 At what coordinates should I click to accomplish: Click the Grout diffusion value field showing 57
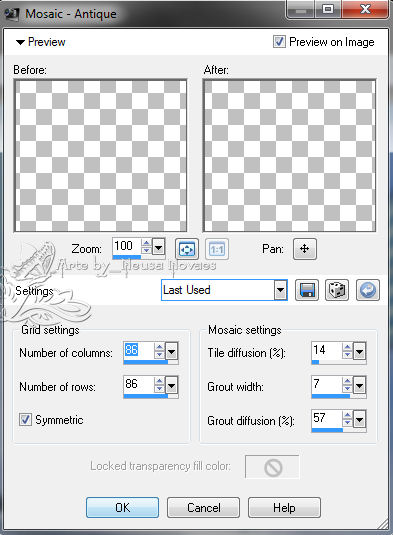tap(327, 418)
